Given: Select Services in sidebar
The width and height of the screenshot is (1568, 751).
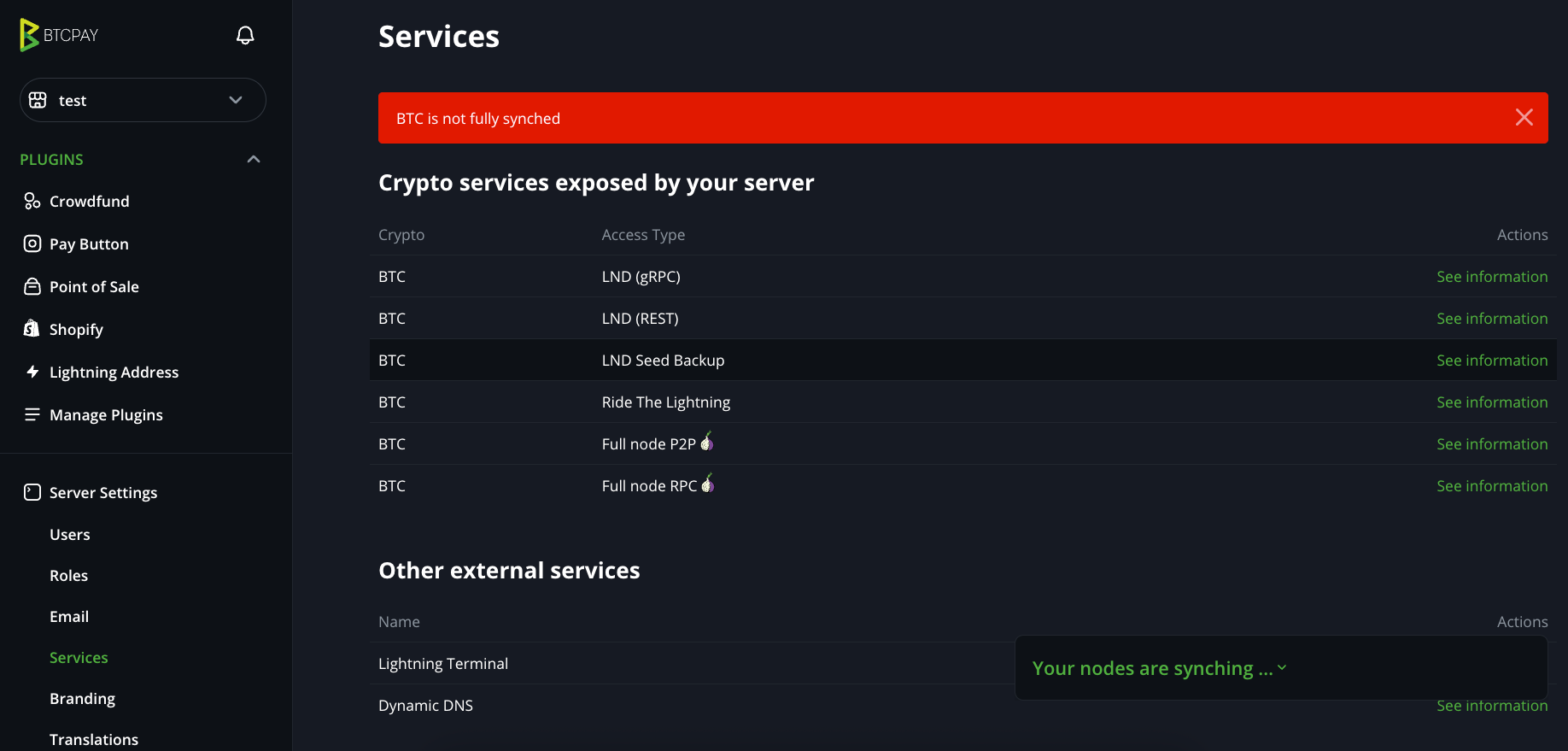Looking at the screenshot, I should [x=79, y=657].
